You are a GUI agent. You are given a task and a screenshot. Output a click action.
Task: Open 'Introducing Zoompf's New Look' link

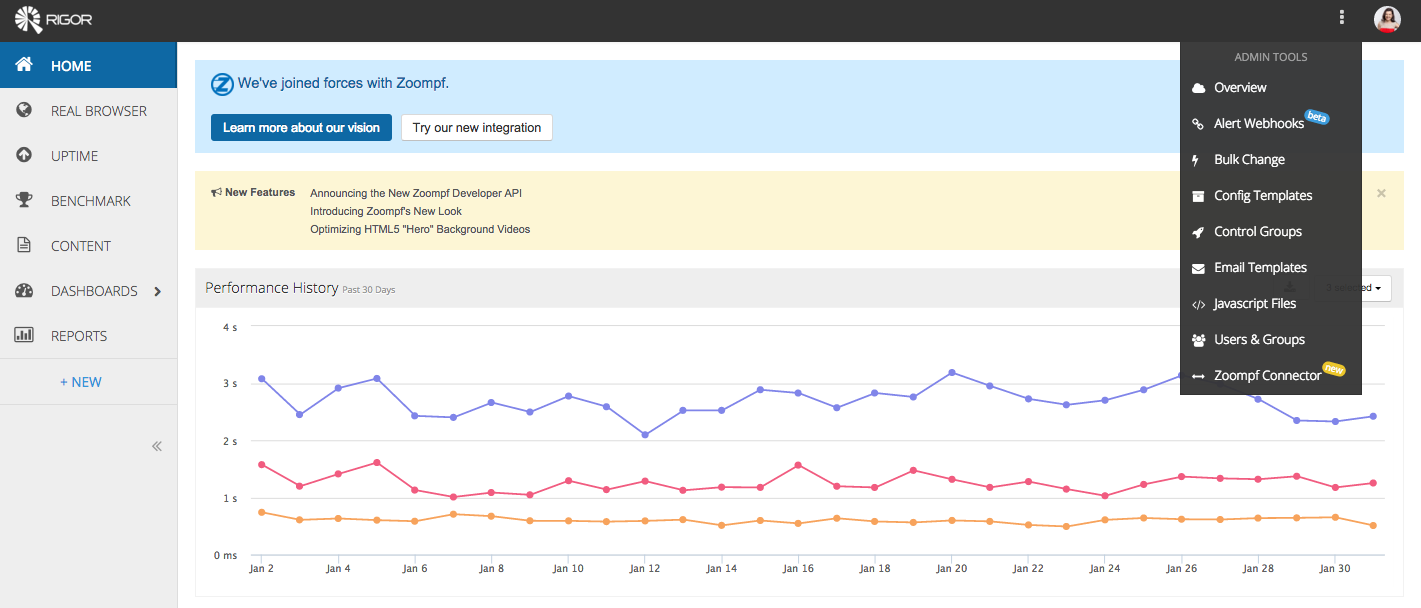tap(386, 211)
